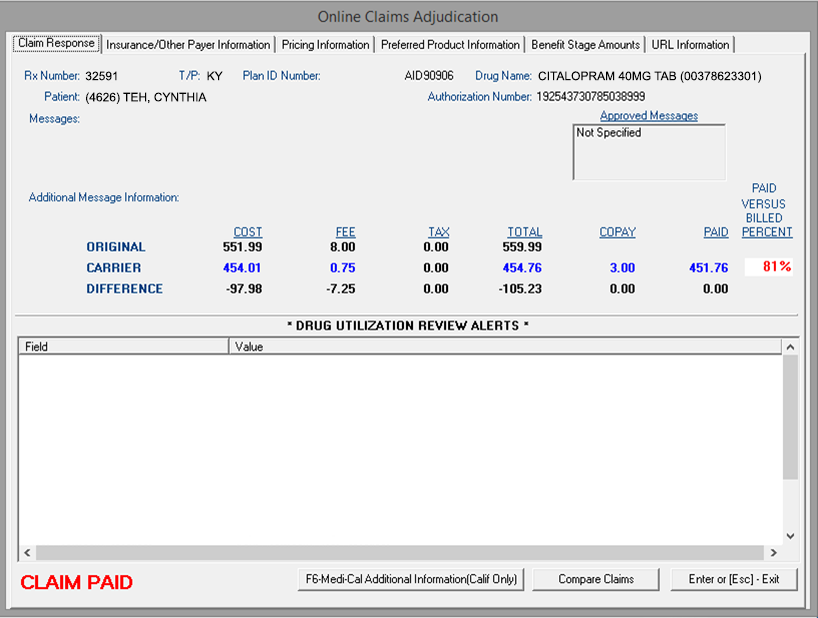Go to the Benefit Stage Amounts tab

click(585, 45)
